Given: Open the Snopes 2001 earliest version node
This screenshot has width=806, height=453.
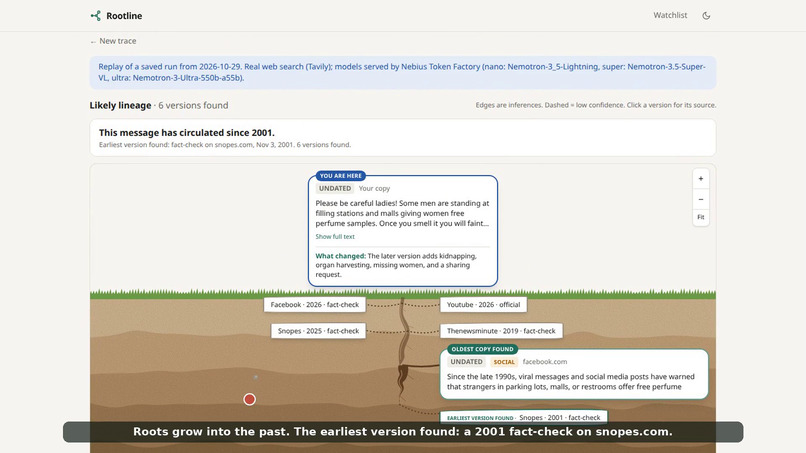Looking at the screenshot, I should [x=524, y=418].
